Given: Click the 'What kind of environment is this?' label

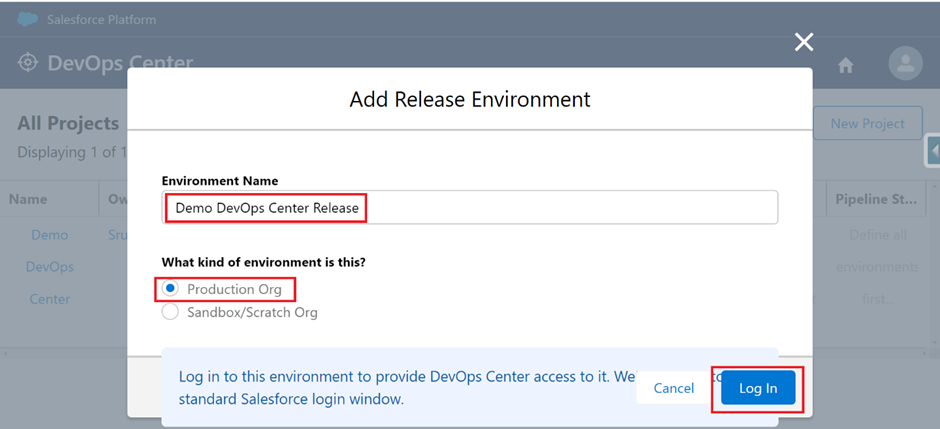Looking at the screenshot, I should tap(263, 262).
